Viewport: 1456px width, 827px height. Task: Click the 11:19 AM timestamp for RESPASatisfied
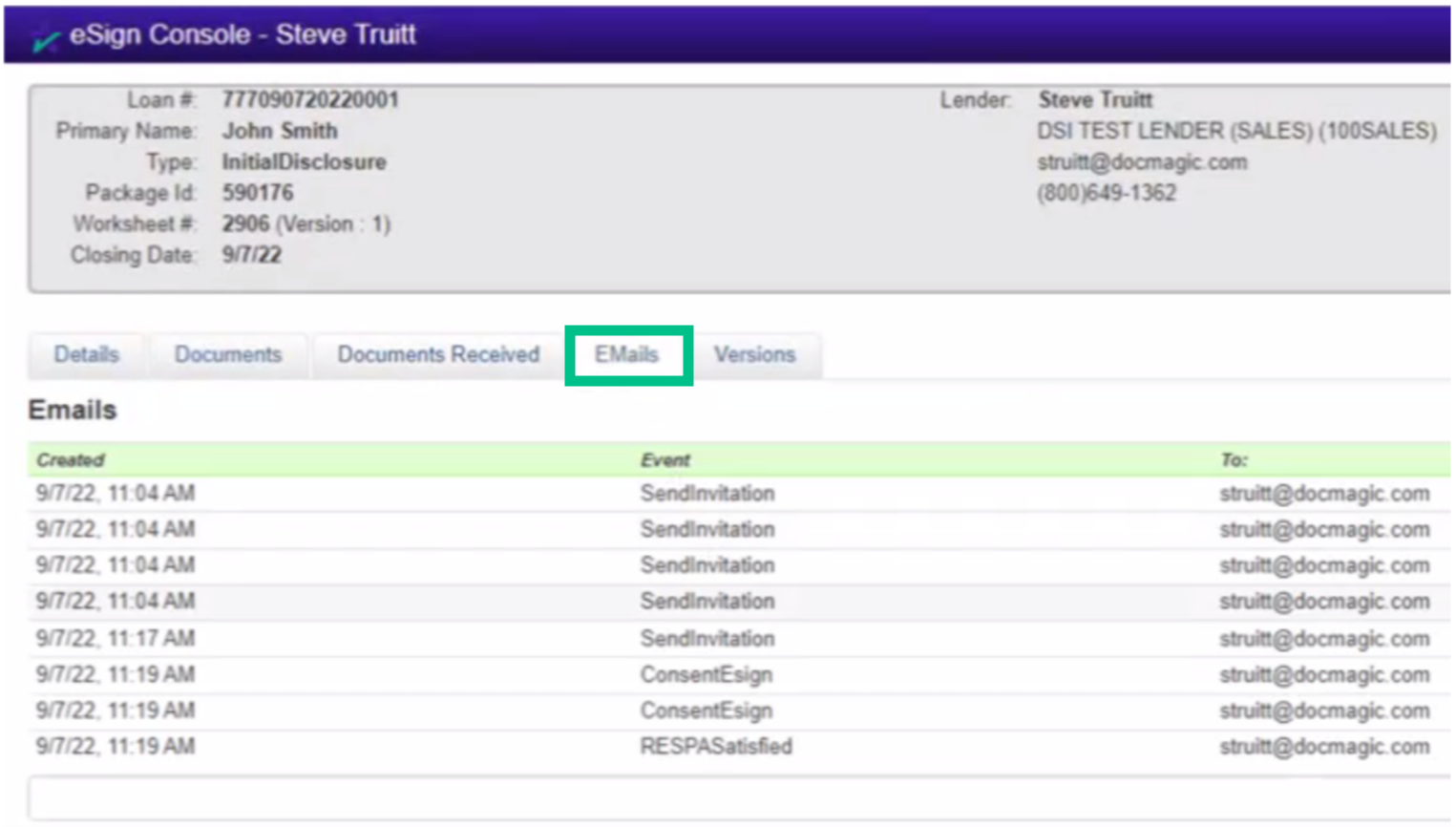(x=116, y=747)
